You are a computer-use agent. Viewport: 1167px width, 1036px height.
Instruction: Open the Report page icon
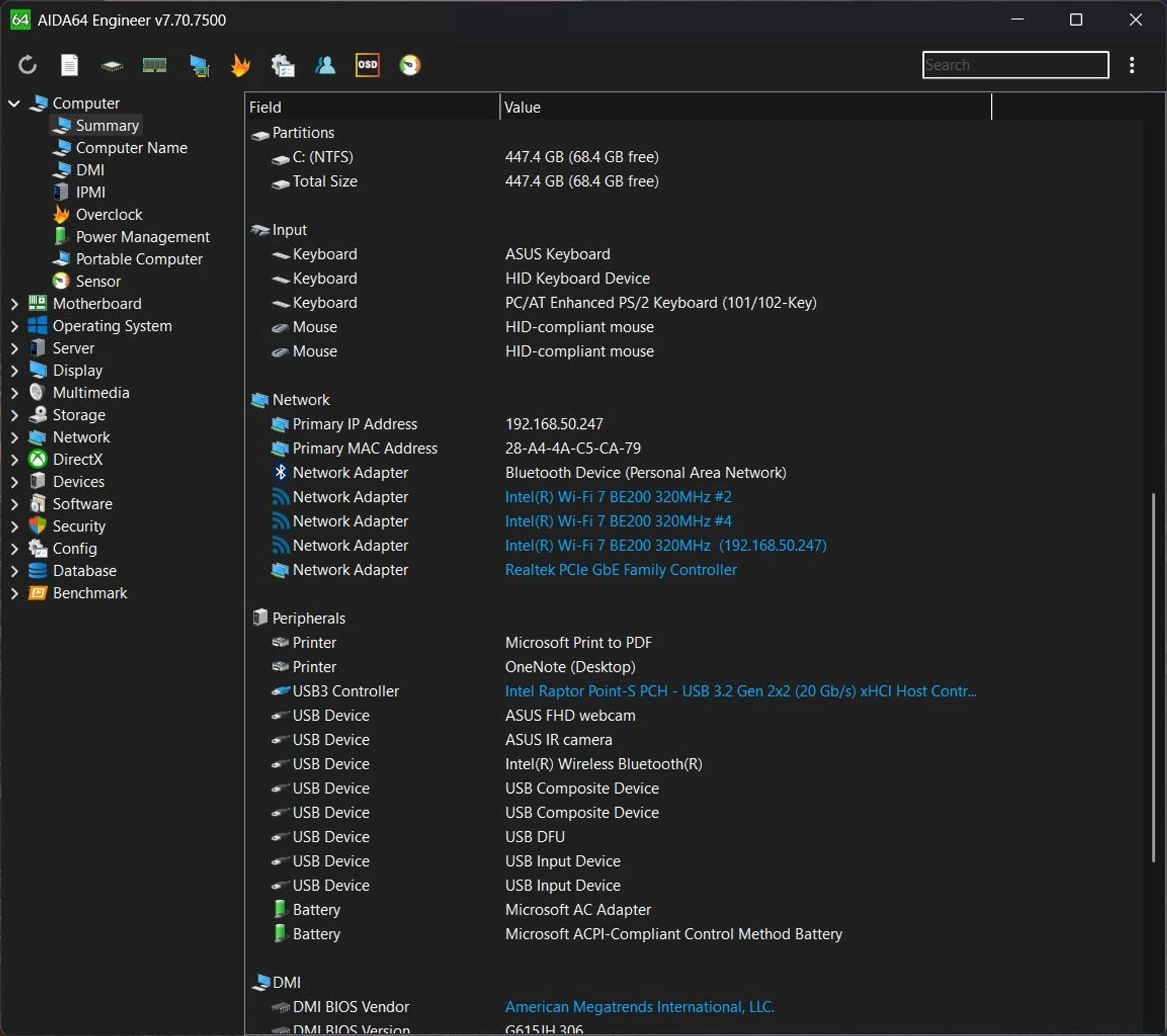point(70,64)
